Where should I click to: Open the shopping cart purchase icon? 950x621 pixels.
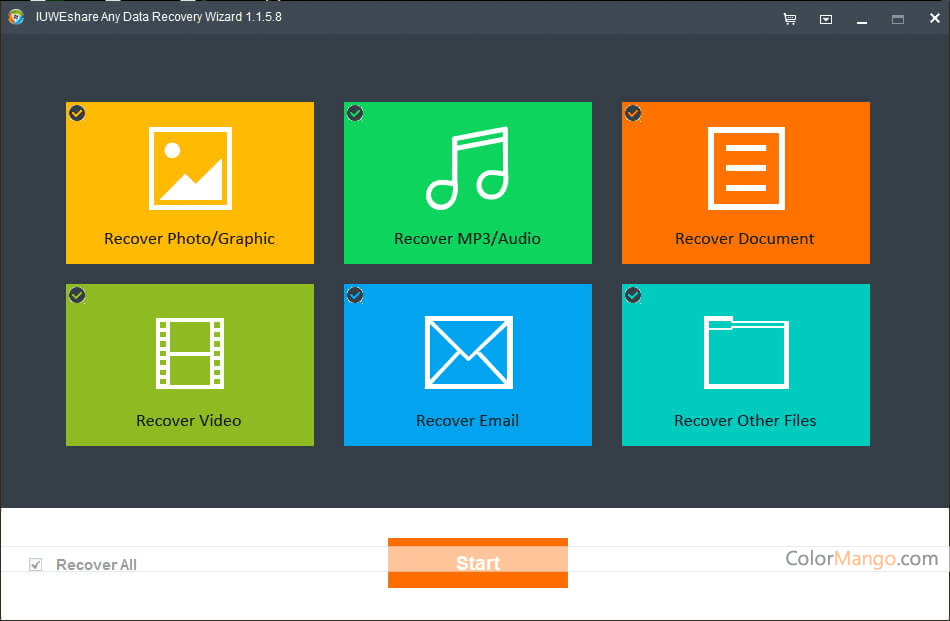790,18
